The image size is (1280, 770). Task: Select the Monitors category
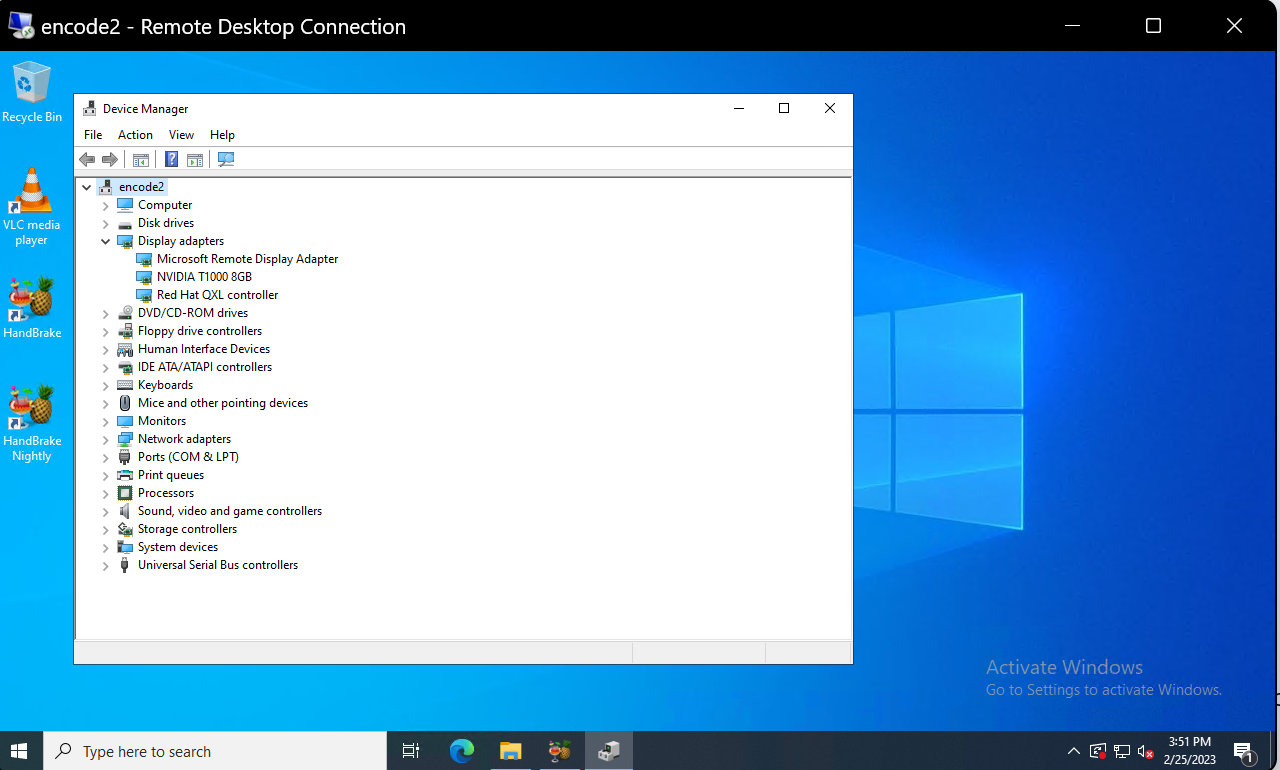point(152,421)
